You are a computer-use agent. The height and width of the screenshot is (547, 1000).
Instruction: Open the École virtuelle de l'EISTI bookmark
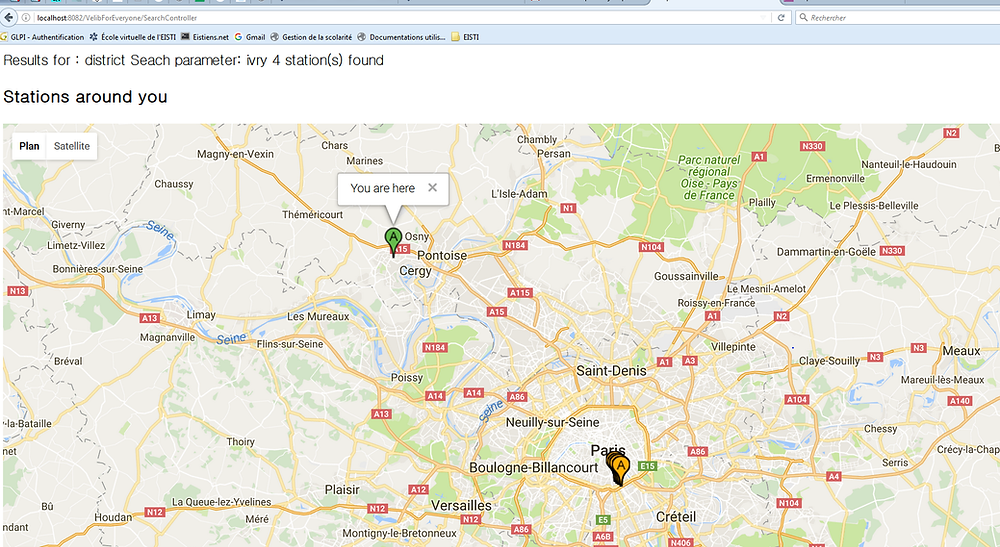coord(133,37)
